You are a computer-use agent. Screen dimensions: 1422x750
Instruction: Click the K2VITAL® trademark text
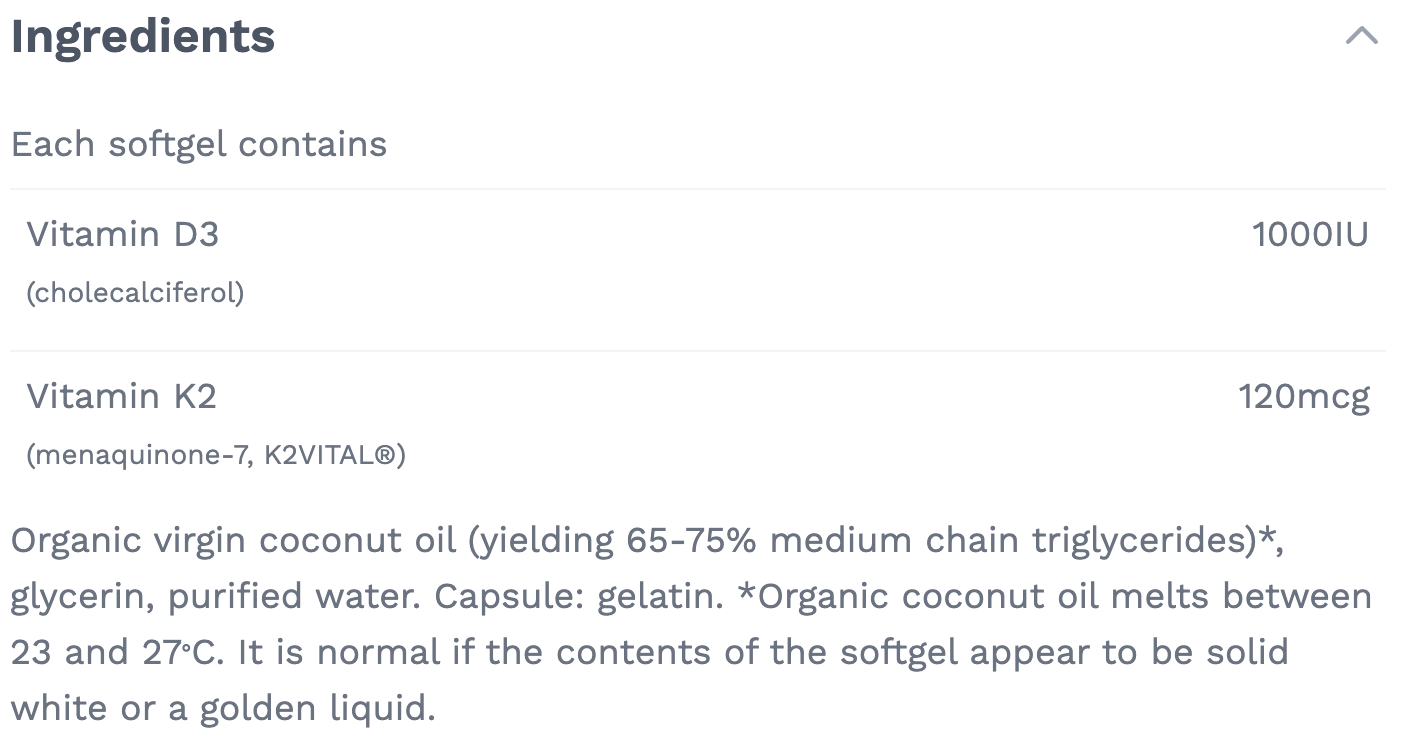click(330, 456)
